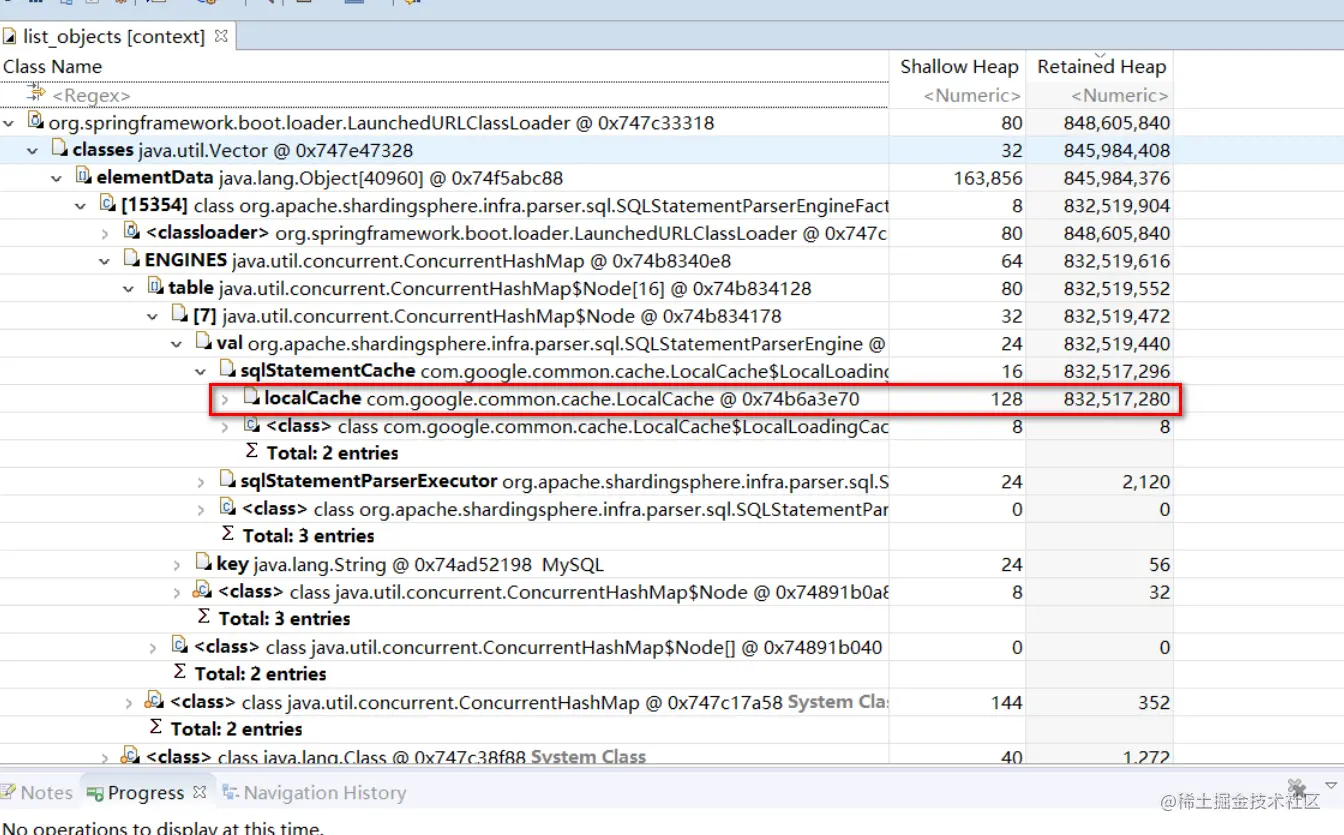Switch to the Notes tab
Image resolution: width=1344 pixels, height=835 pixels.
[37, 792]
